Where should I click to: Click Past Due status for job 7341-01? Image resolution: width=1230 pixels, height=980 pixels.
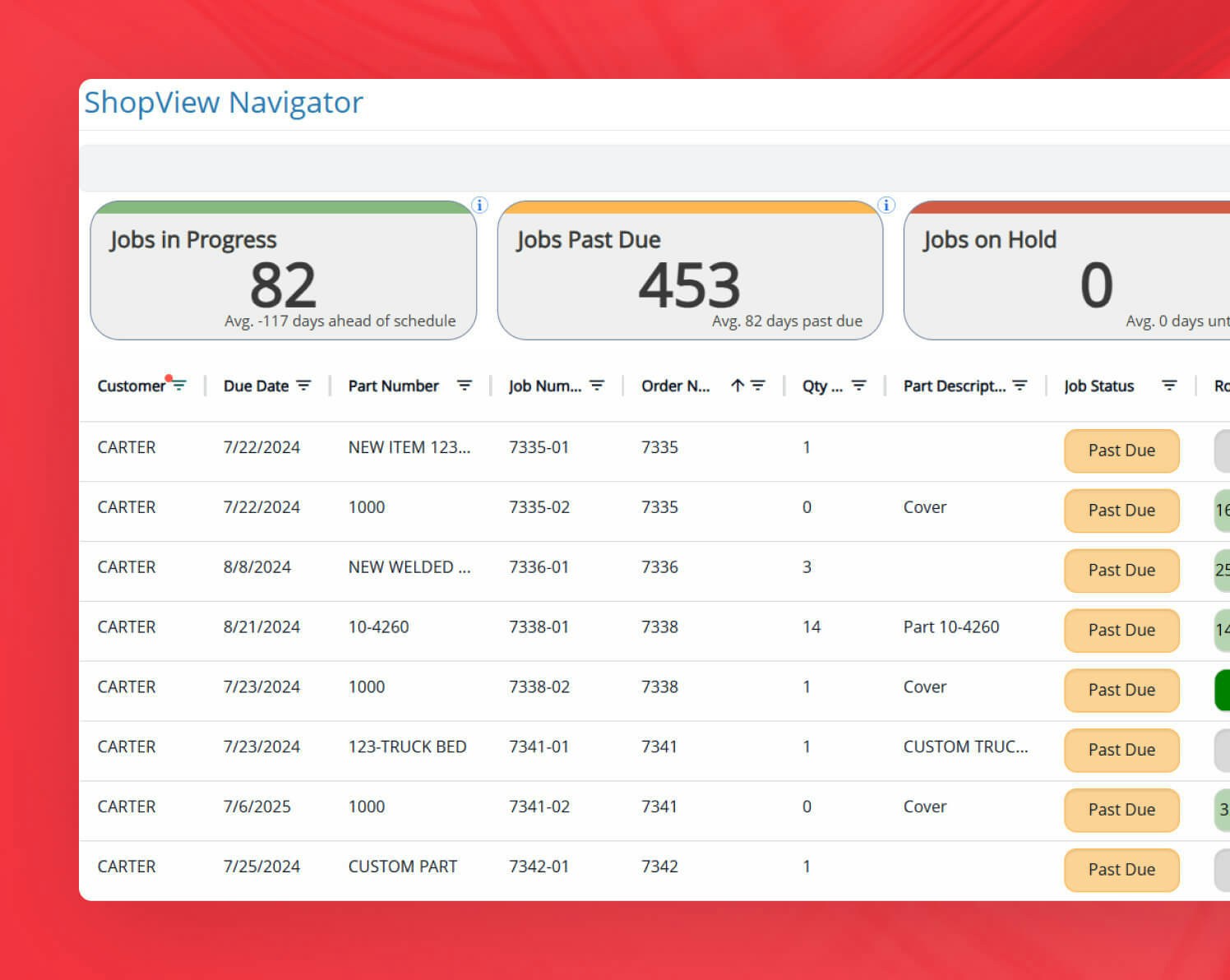click(x=1121, y=751)
